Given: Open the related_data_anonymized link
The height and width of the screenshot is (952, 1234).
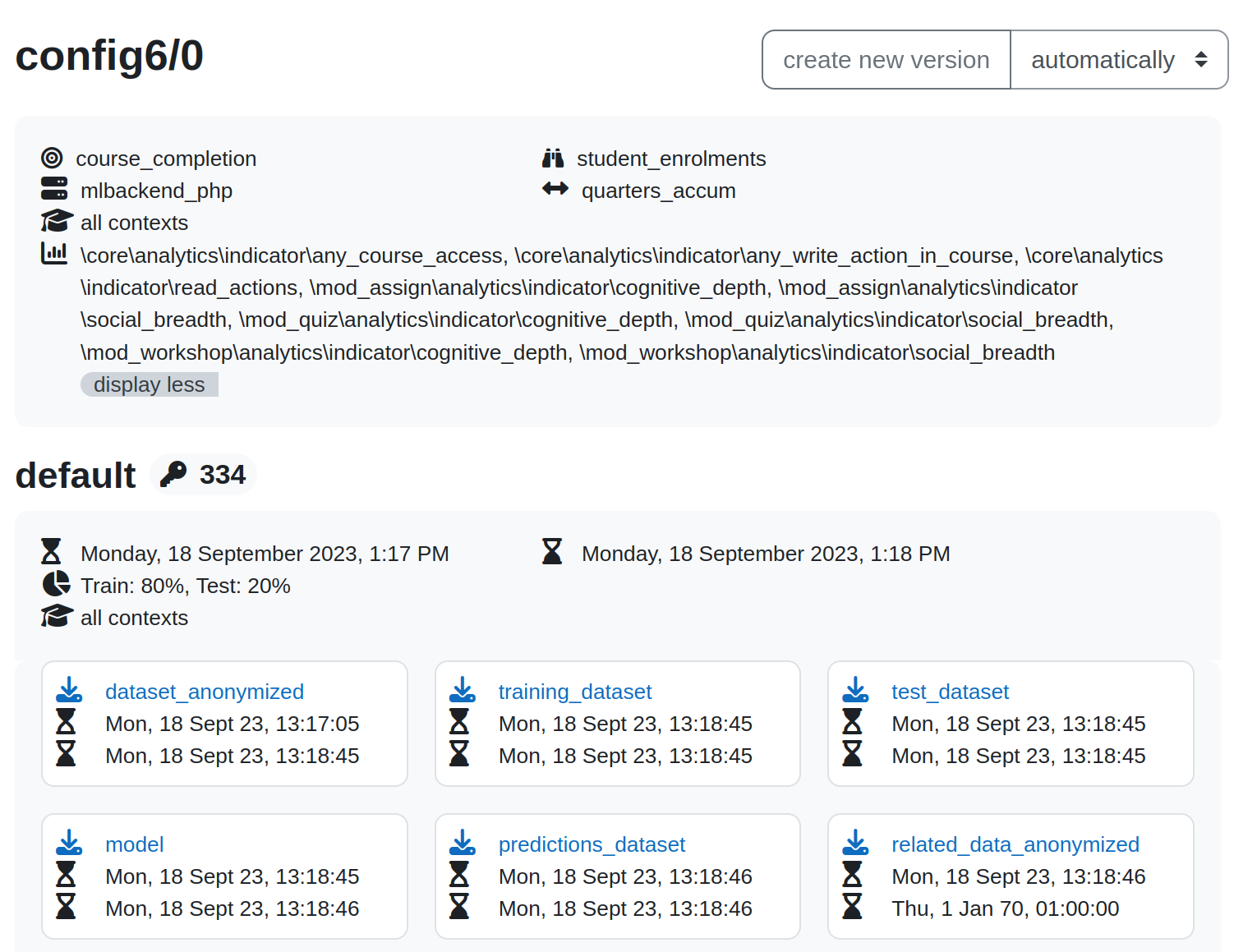Looking at the screenshot, I should (1015, 844).
